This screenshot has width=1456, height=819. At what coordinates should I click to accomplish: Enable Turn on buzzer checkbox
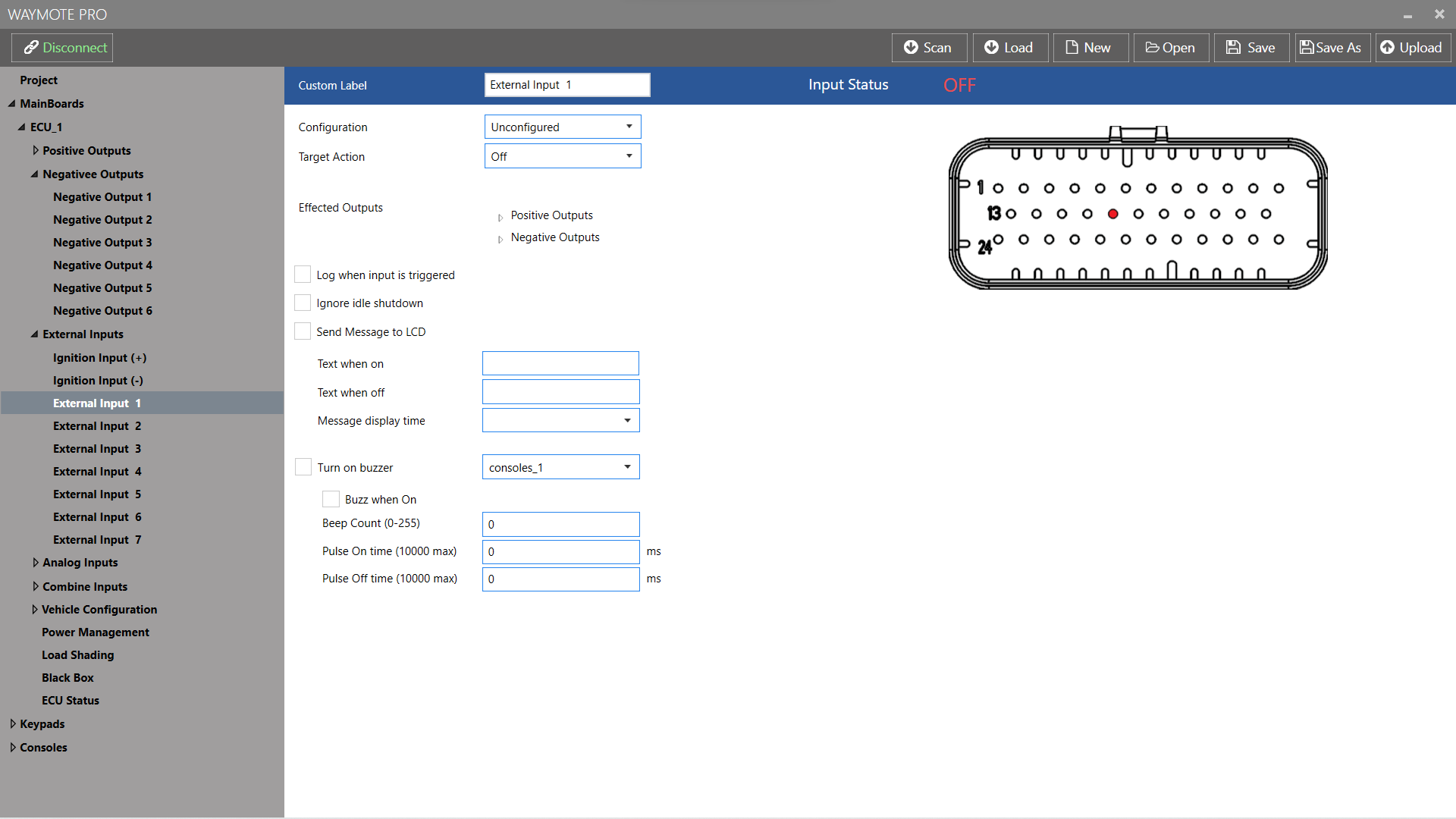click(303, 467)
